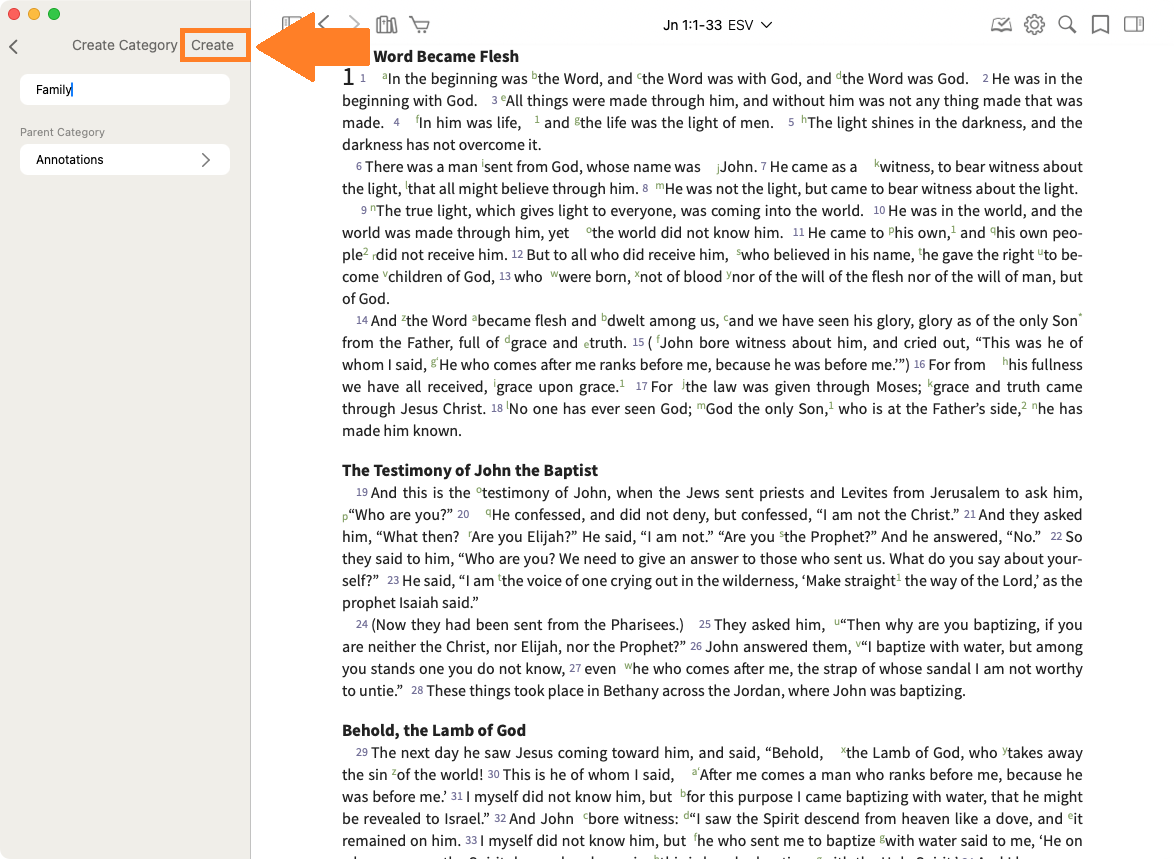The image size is (1174, 859).
Task: Open the reading plan icon
Action: tap(1001, 25)
